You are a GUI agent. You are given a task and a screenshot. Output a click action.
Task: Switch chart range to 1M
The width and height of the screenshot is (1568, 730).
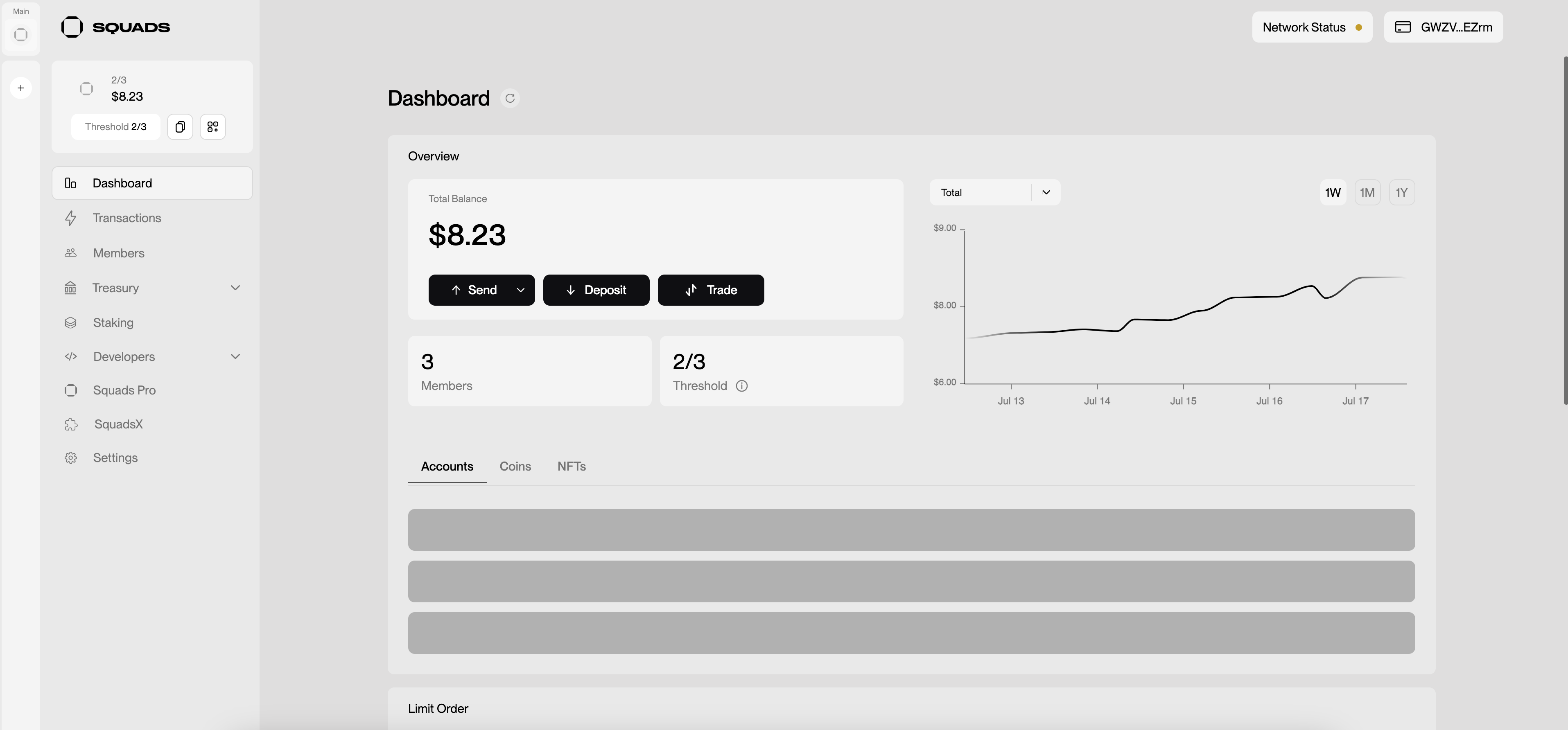(x=1367, y=192)
